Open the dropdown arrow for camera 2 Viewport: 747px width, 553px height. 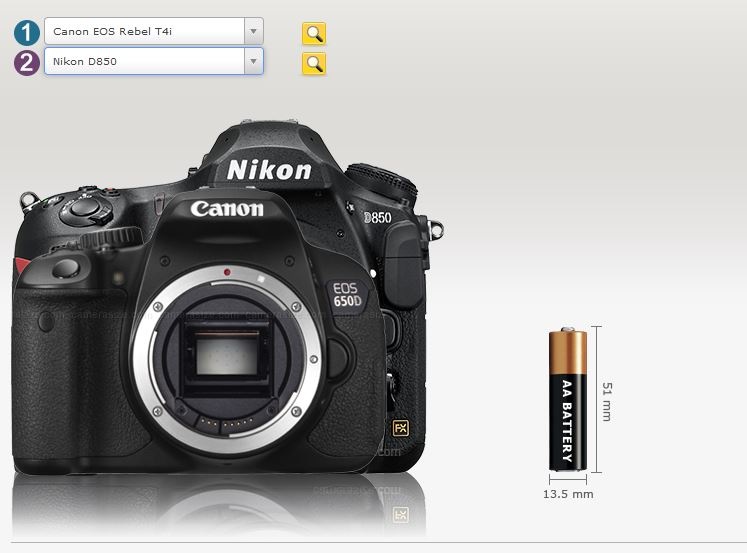[x=253, y=61]
